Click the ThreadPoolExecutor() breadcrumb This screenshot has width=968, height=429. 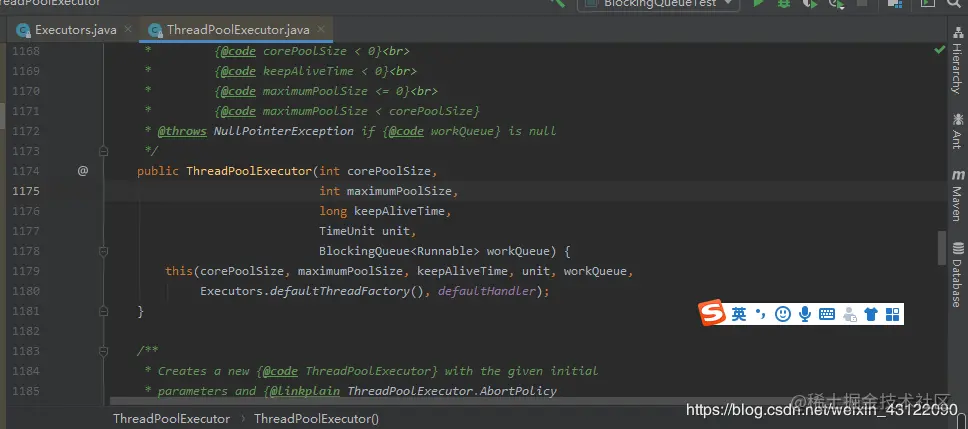tap(317, 419)
